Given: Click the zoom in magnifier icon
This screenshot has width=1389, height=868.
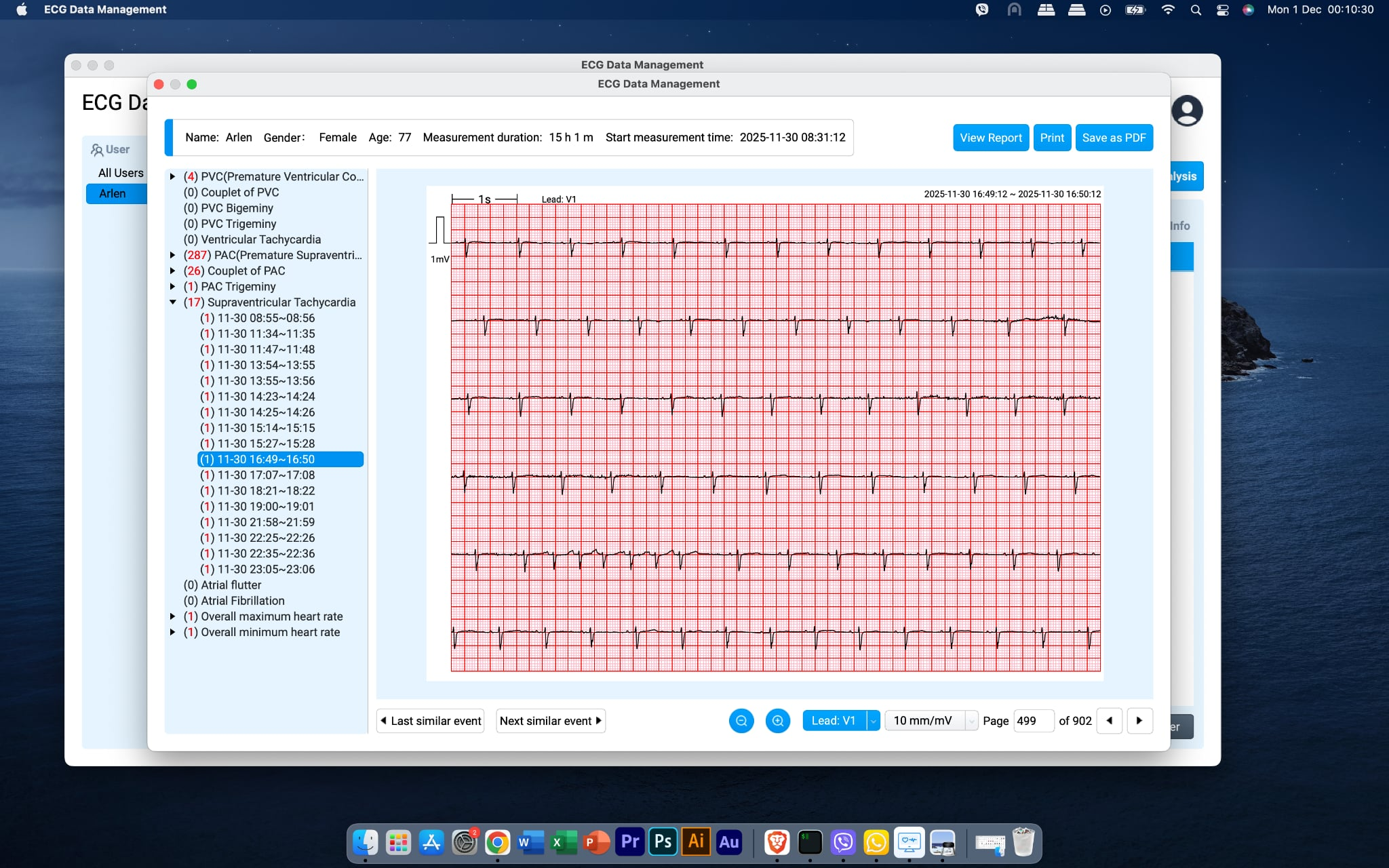Looking at the screenshot, I should pyautogui.click(x=778, y=721).
